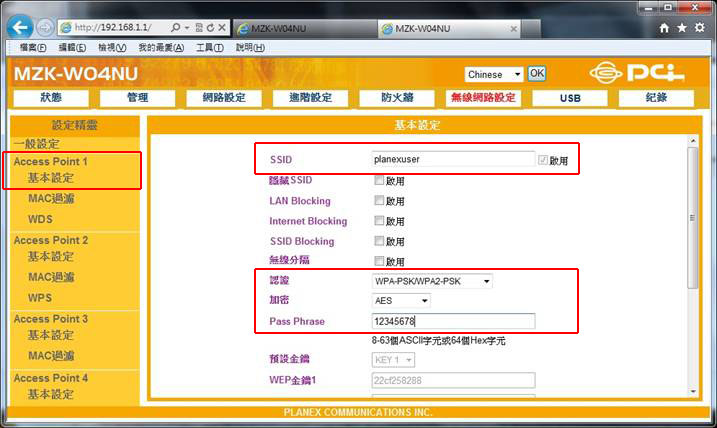Open WPS under Access Point 2

coord(40,298)
